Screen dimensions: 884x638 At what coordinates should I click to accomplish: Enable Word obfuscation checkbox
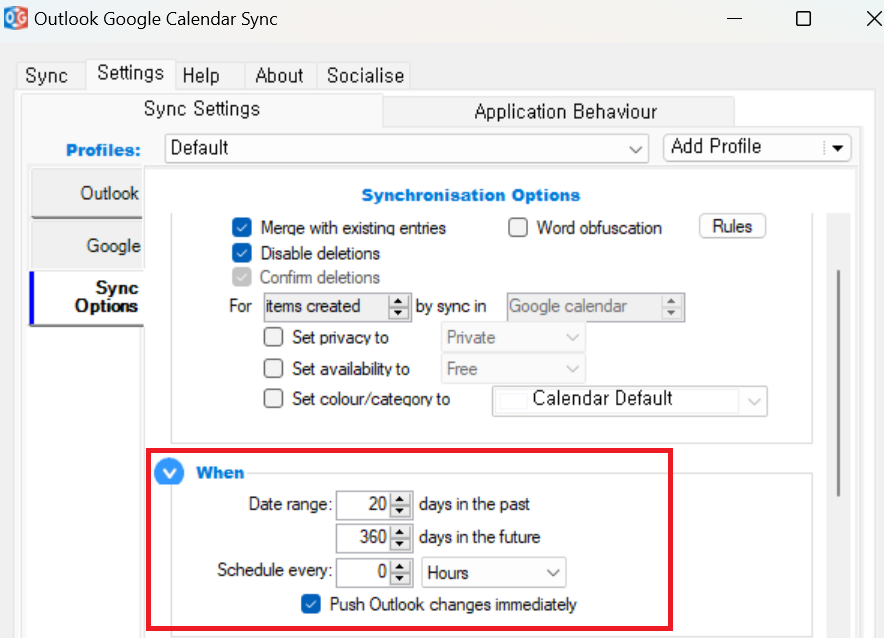tap(518, 228)
